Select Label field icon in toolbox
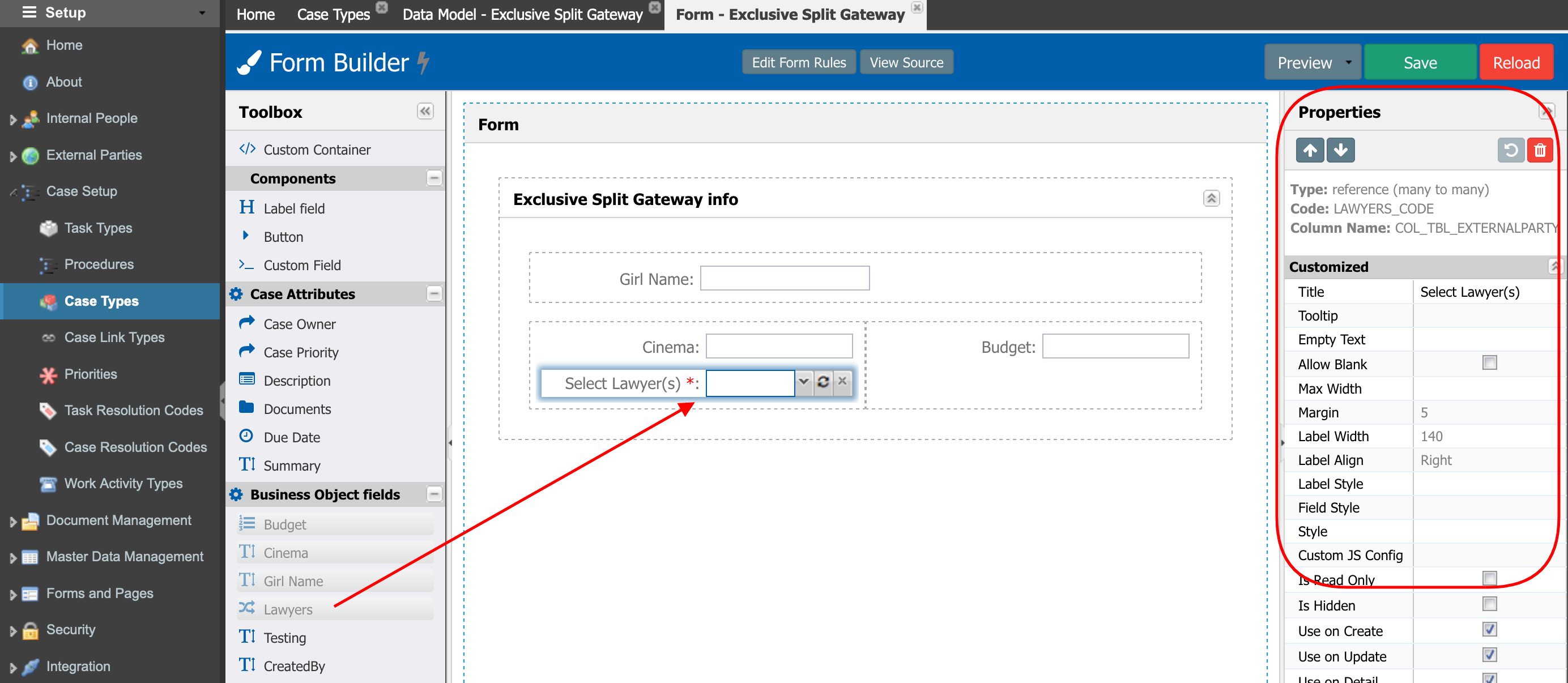The width and height of the screenshot is (1568, 683). tap(247, 208)
